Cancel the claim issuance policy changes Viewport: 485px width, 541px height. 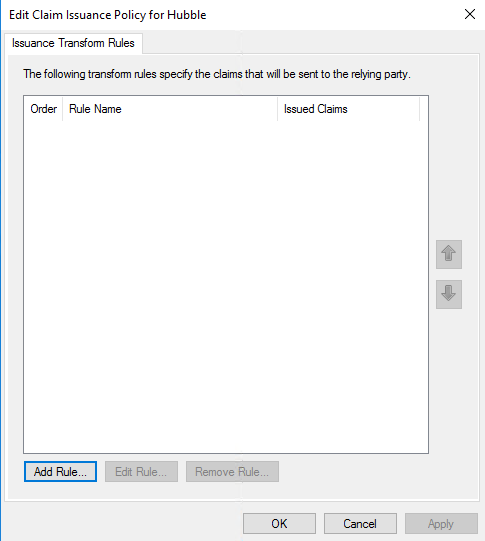[360, 524]
